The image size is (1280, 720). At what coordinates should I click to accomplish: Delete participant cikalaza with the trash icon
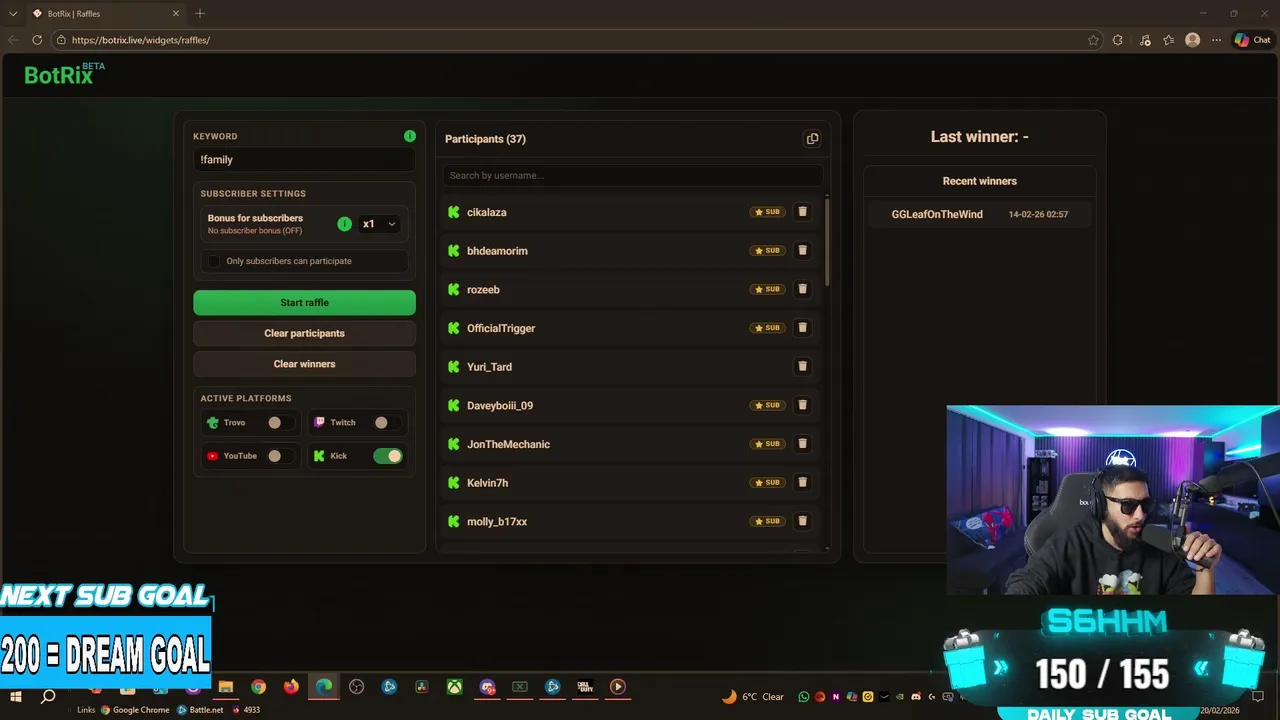[802, 212]
